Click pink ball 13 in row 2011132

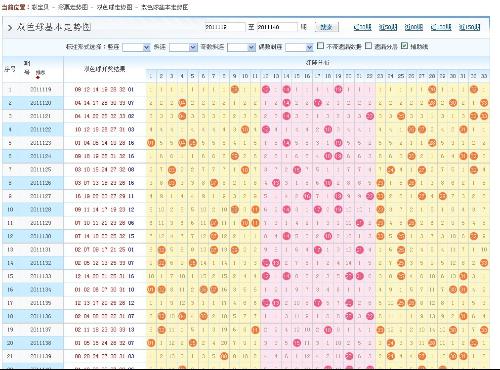[x=276, y=263]
